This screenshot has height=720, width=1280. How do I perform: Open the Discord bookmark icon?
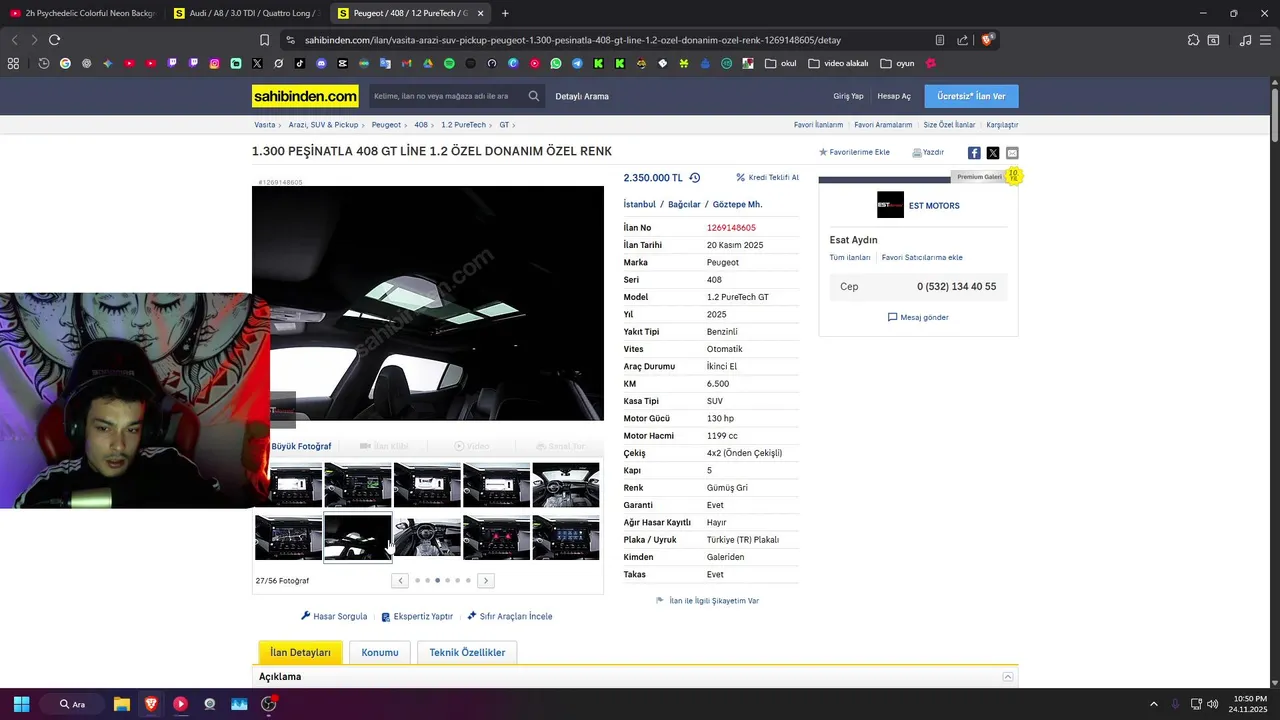(321, 63)
